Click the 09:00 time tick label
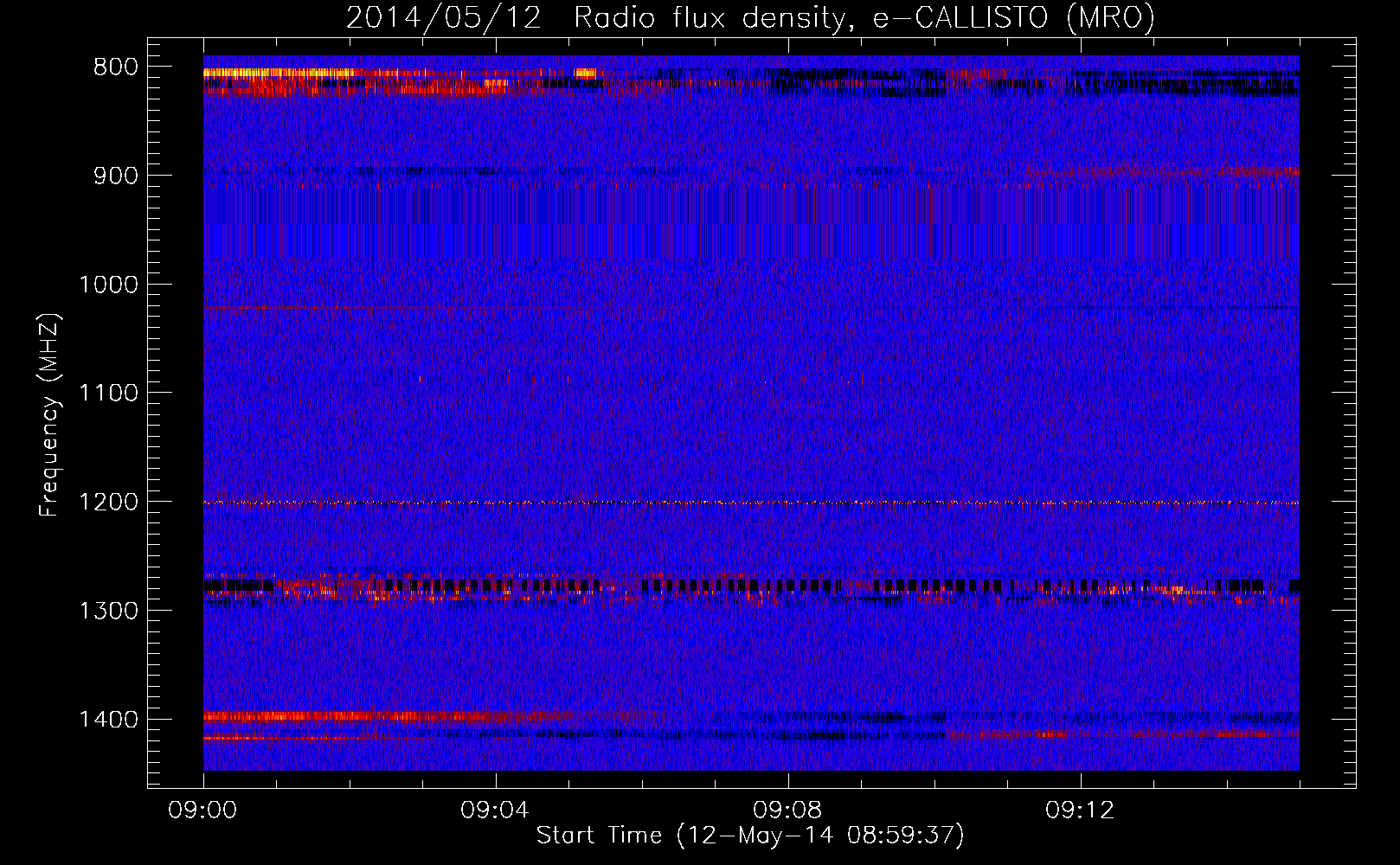 [x=202, y=811]
